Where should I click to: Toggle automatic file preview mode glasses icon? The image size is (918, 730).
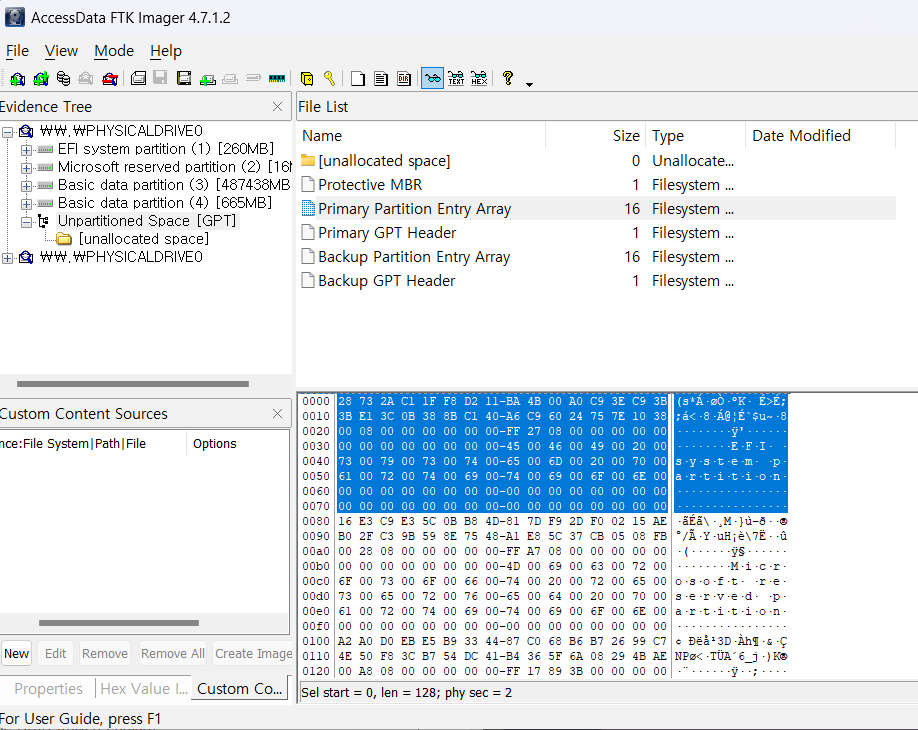tap(432, 78)
